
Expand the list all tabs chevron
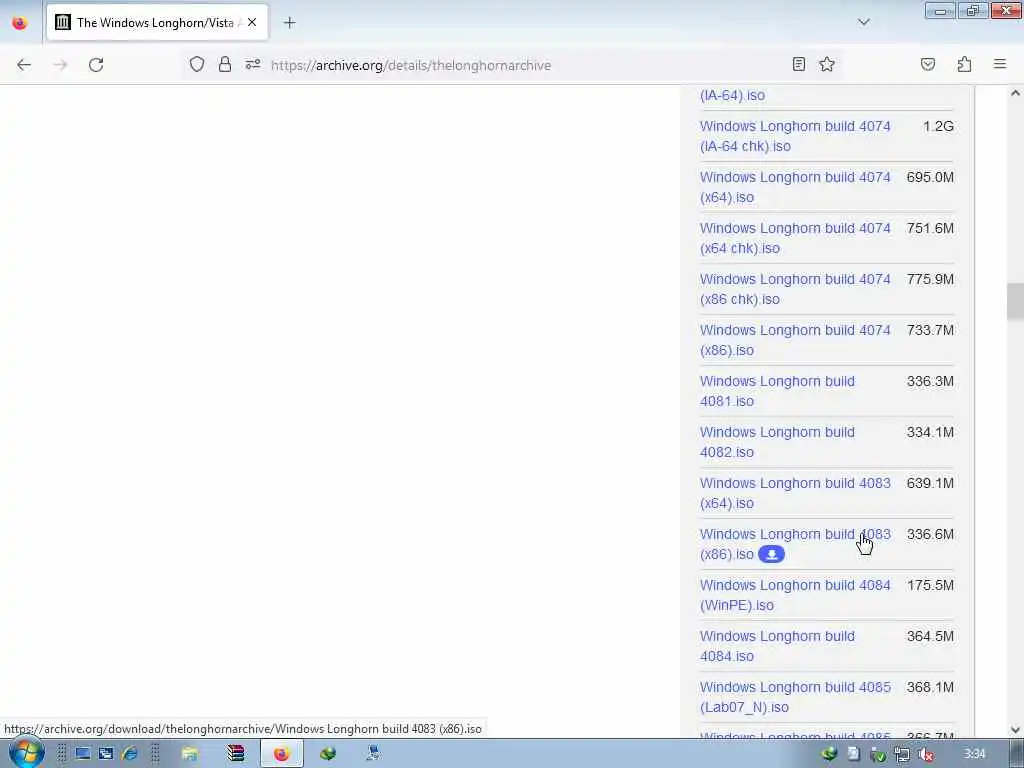863,22
